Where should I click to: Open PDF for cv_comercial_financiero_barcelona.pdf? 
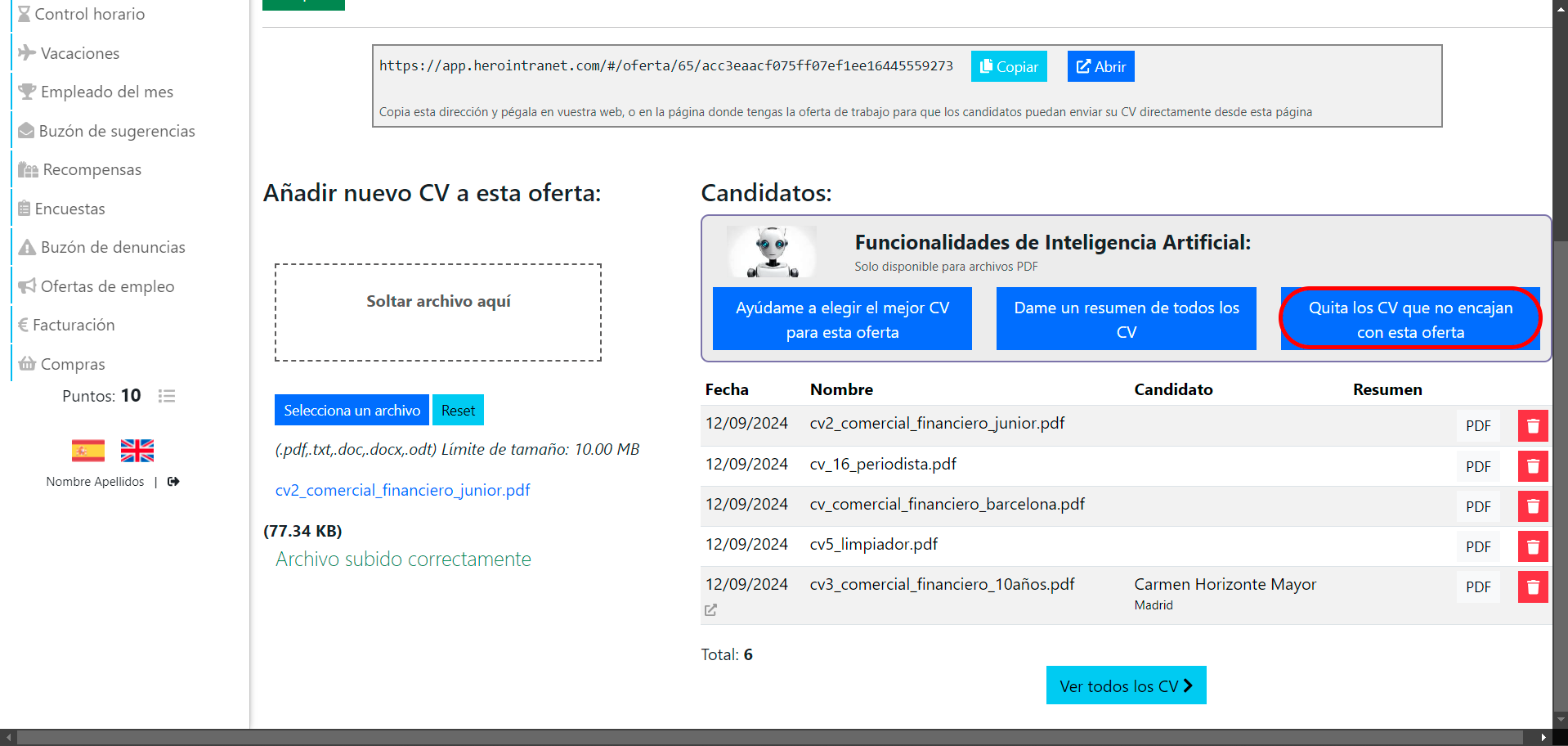tap(1478, 506)
